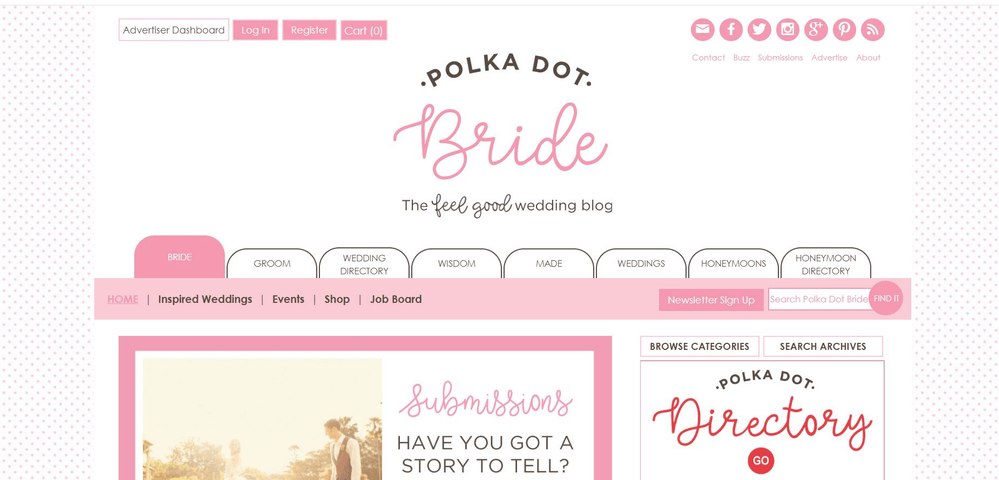Viewport: 999px width, 480px height.
Task: Click the Newsletter Sign Up button
Action: (711, 300)
